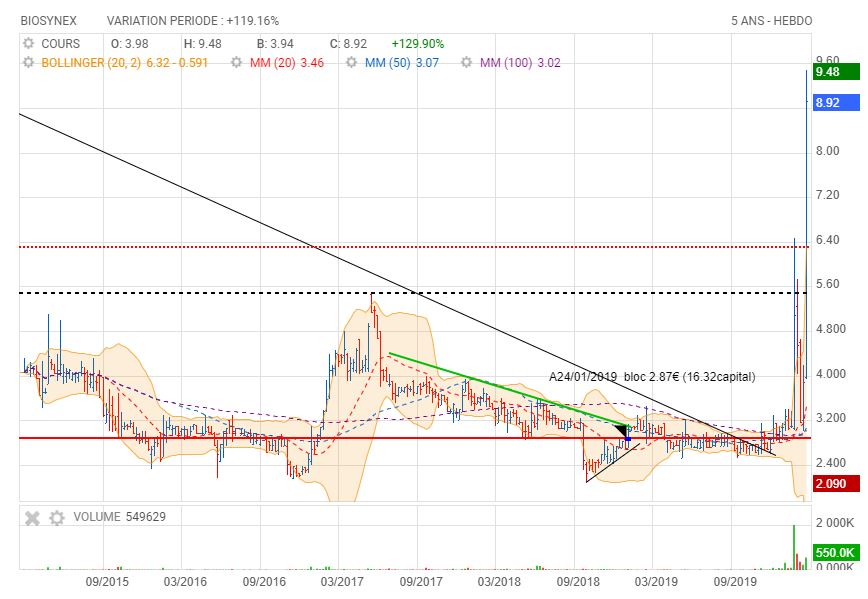868x599 pixels.
Task: Click the 09/2019 date axis label
Action: click(735, 582)
